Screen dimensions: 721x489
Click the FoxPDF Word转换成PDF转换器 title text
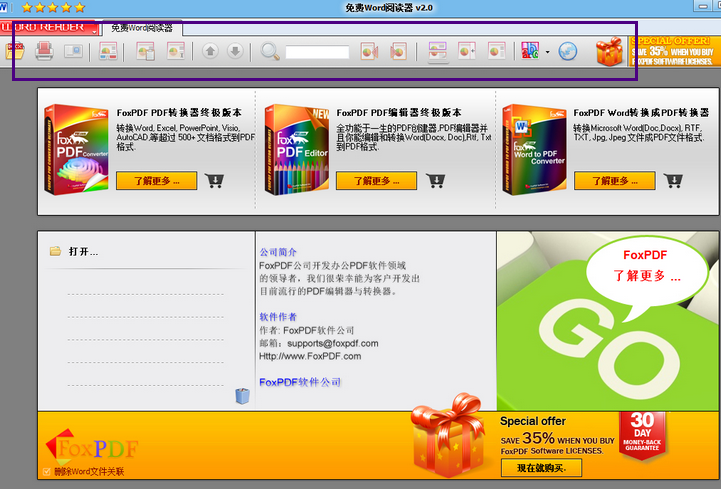tap(641, 113)
